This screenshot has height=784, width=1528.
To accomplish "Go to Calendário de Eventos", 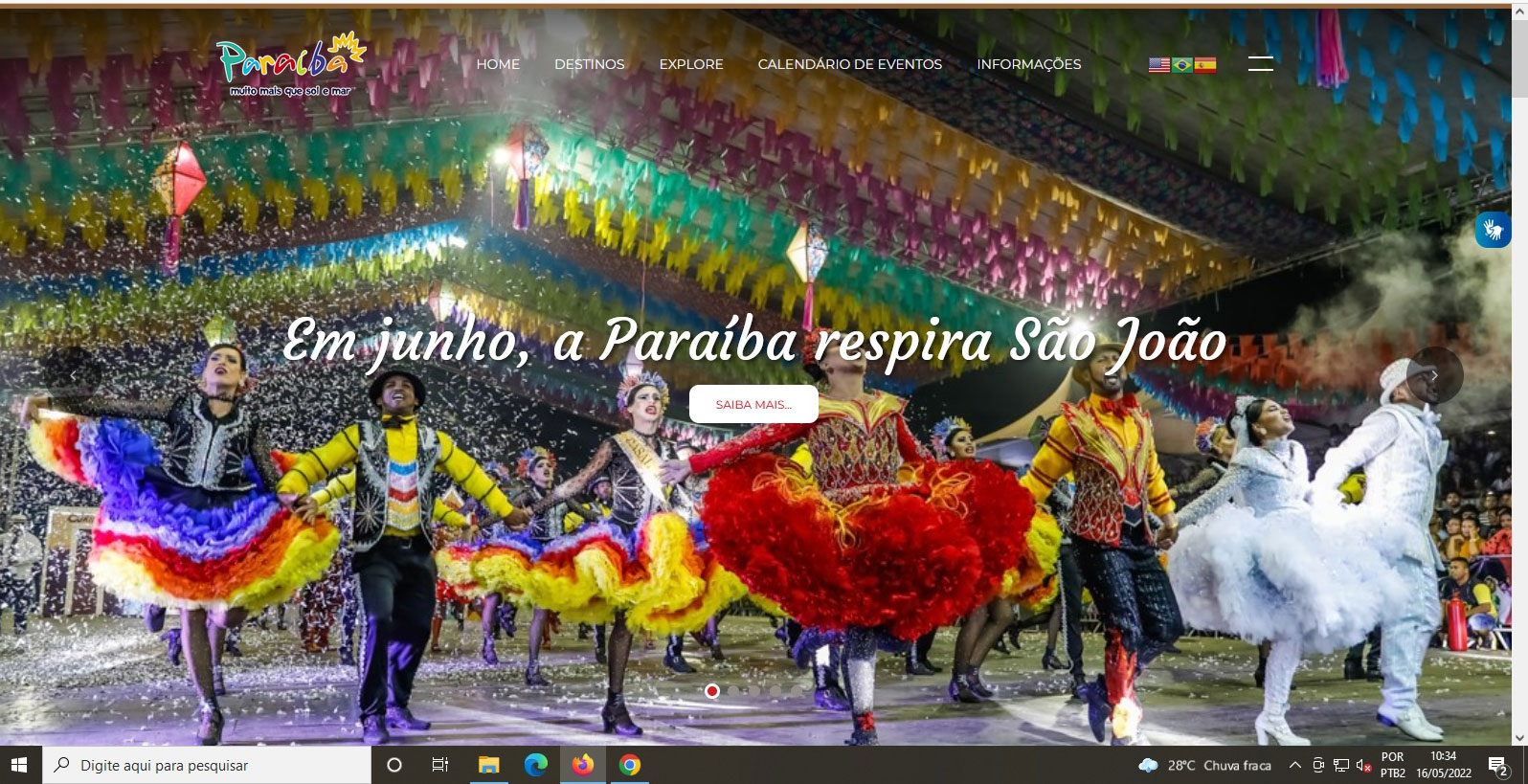I will point(849,64).
